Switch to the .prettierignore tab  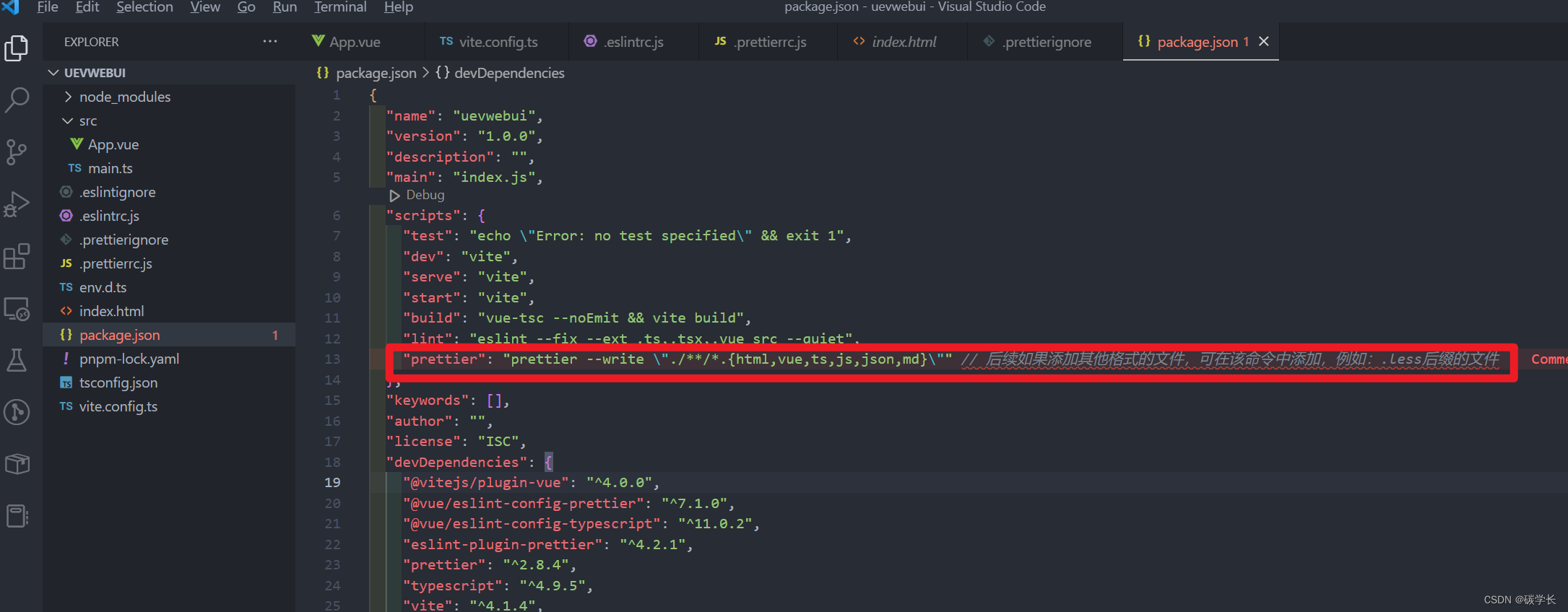pyautogui.click(x=1046, y=42)
